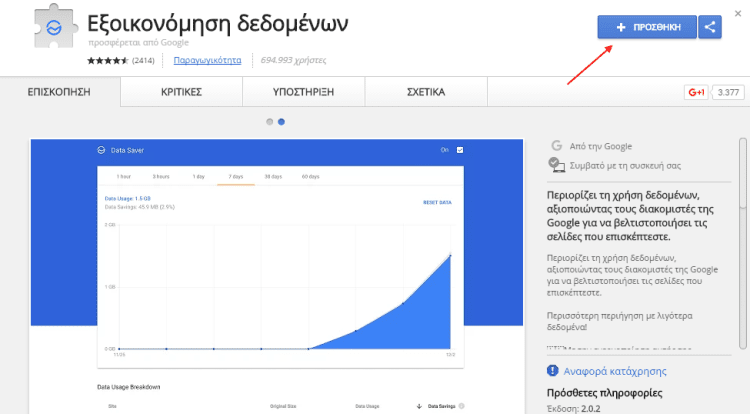750x414 pixels.
Task: Click RESET DATA in the screenshot
Action: pos(437,203)
